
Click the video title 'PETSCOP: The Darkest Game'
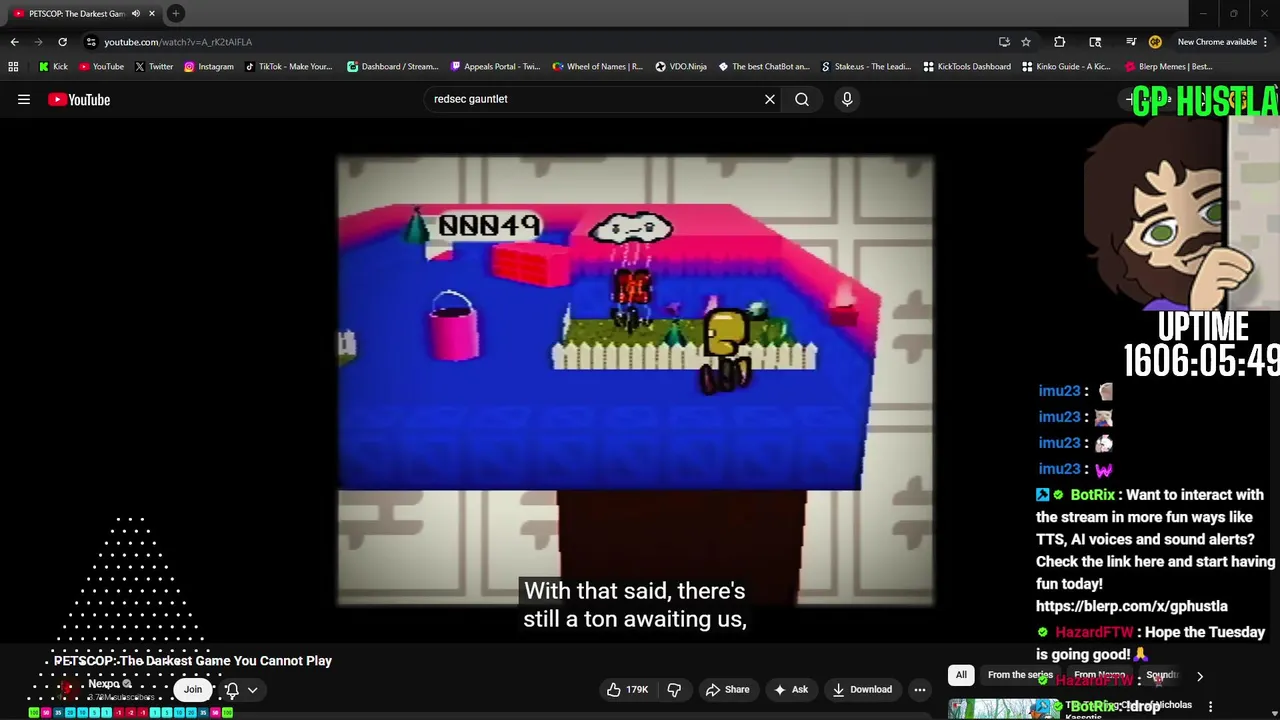coord(193,661)
